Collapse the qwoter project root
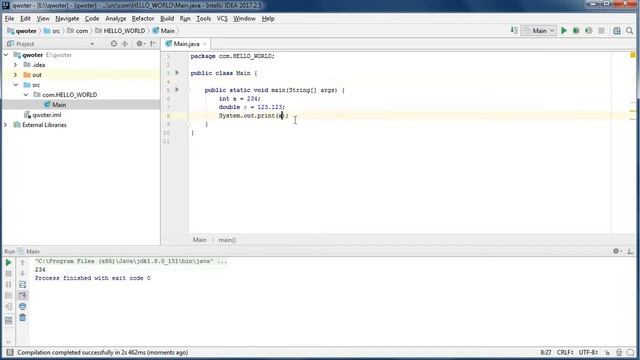This screenshot has width=640, height=360. (x=6, y=55)
